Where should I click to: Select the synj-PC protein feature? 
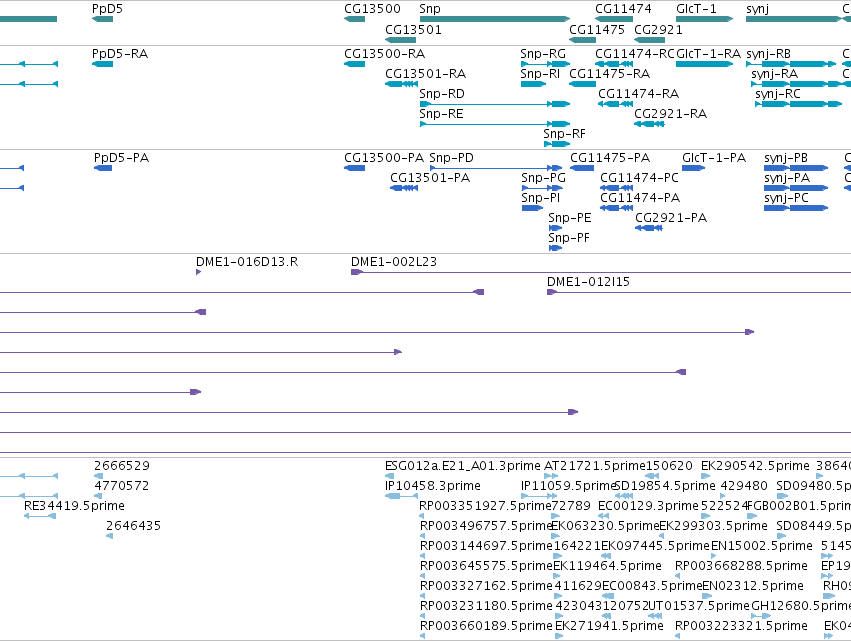(796, 208)
